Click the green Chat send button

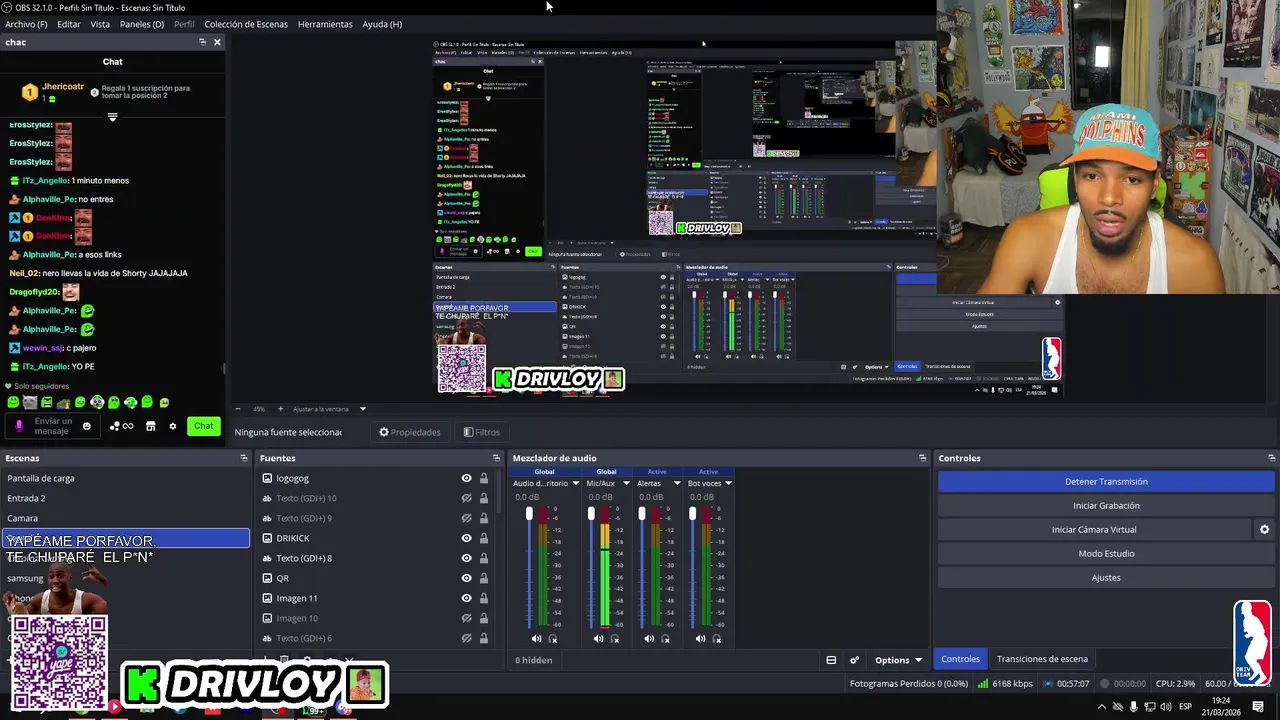point(203,426)
